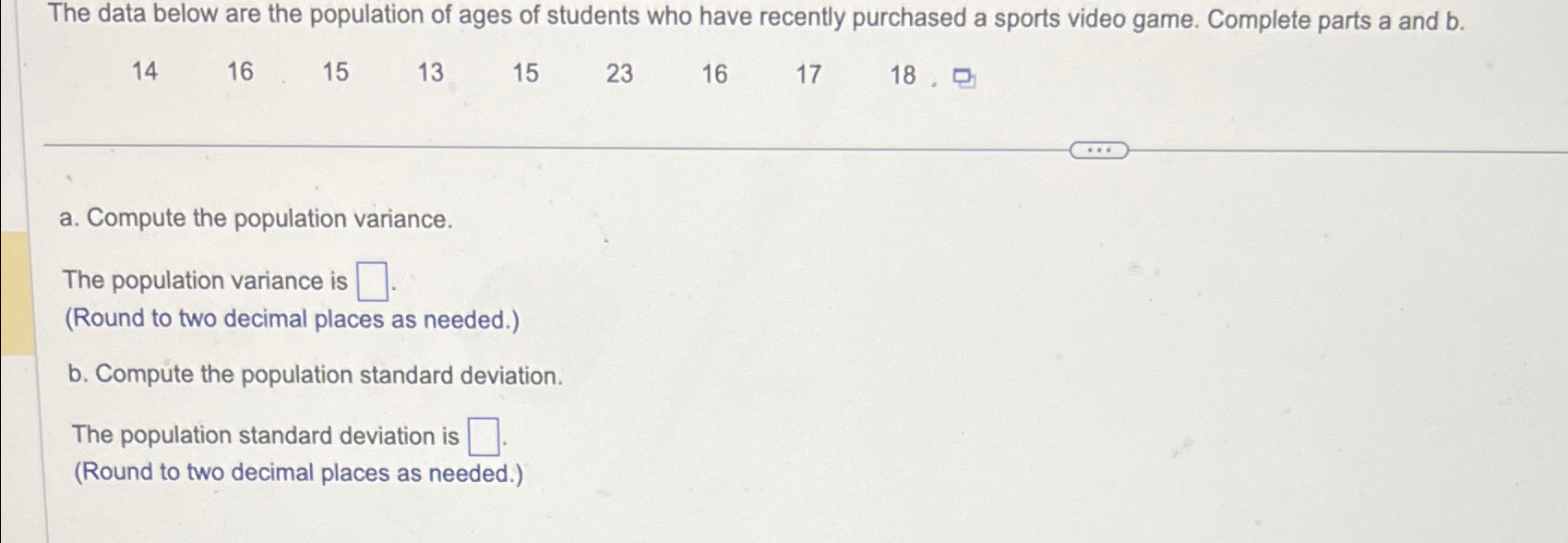Select the first age value 14

(x=146, y=72)
